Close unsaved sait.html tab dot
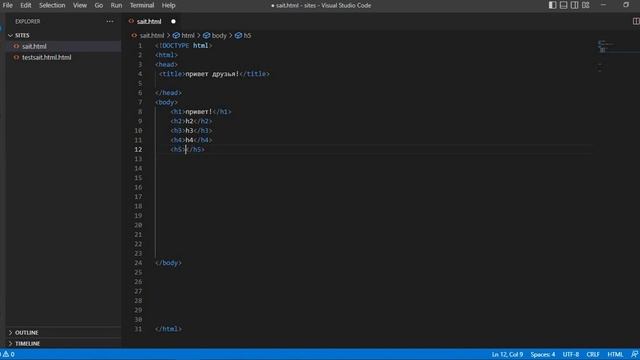640x360 pixels. point(173,21)
